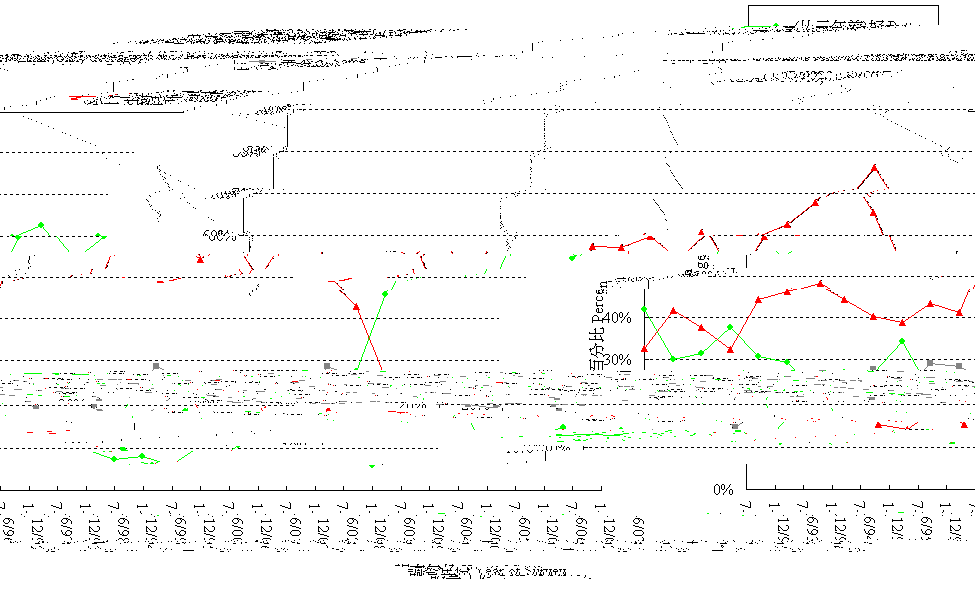This screenshot has height=599, width=975.
Task: Click the low green dot left of the 0% label
Action: [x=561, y=428]
